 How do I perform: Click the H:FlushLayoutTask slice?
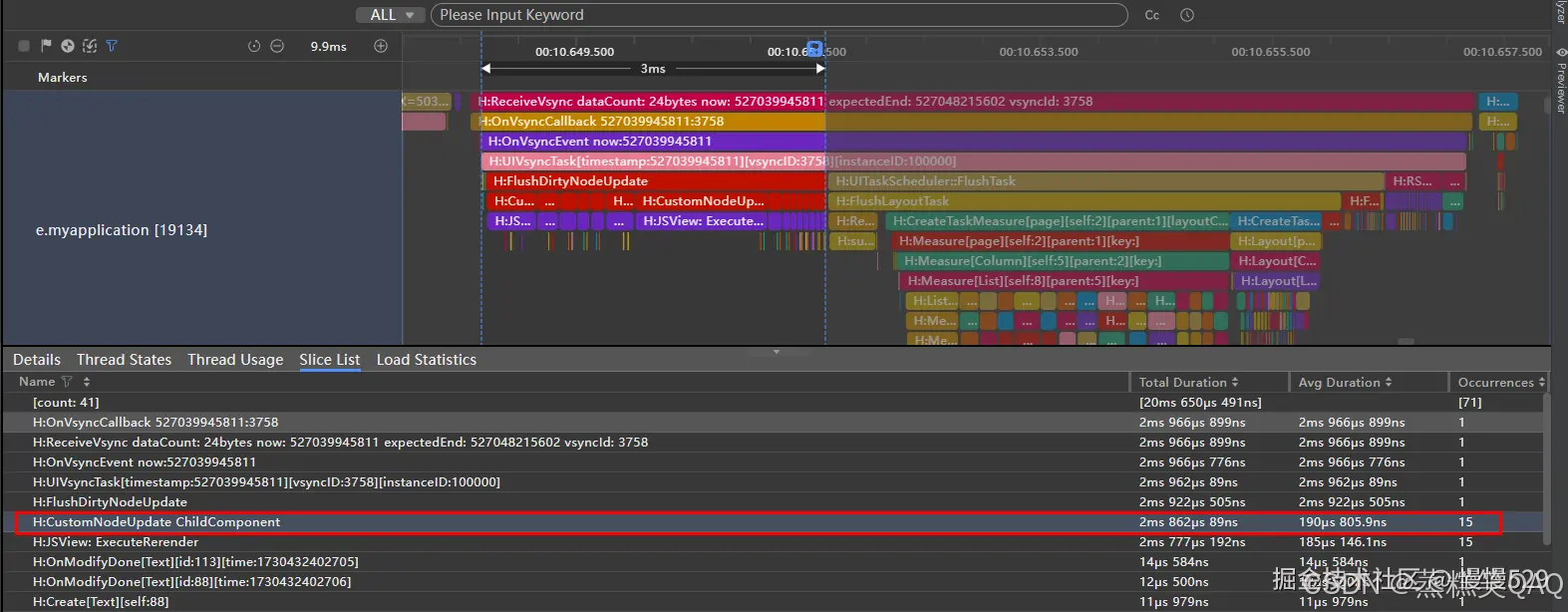click(x=1085, y=201)
